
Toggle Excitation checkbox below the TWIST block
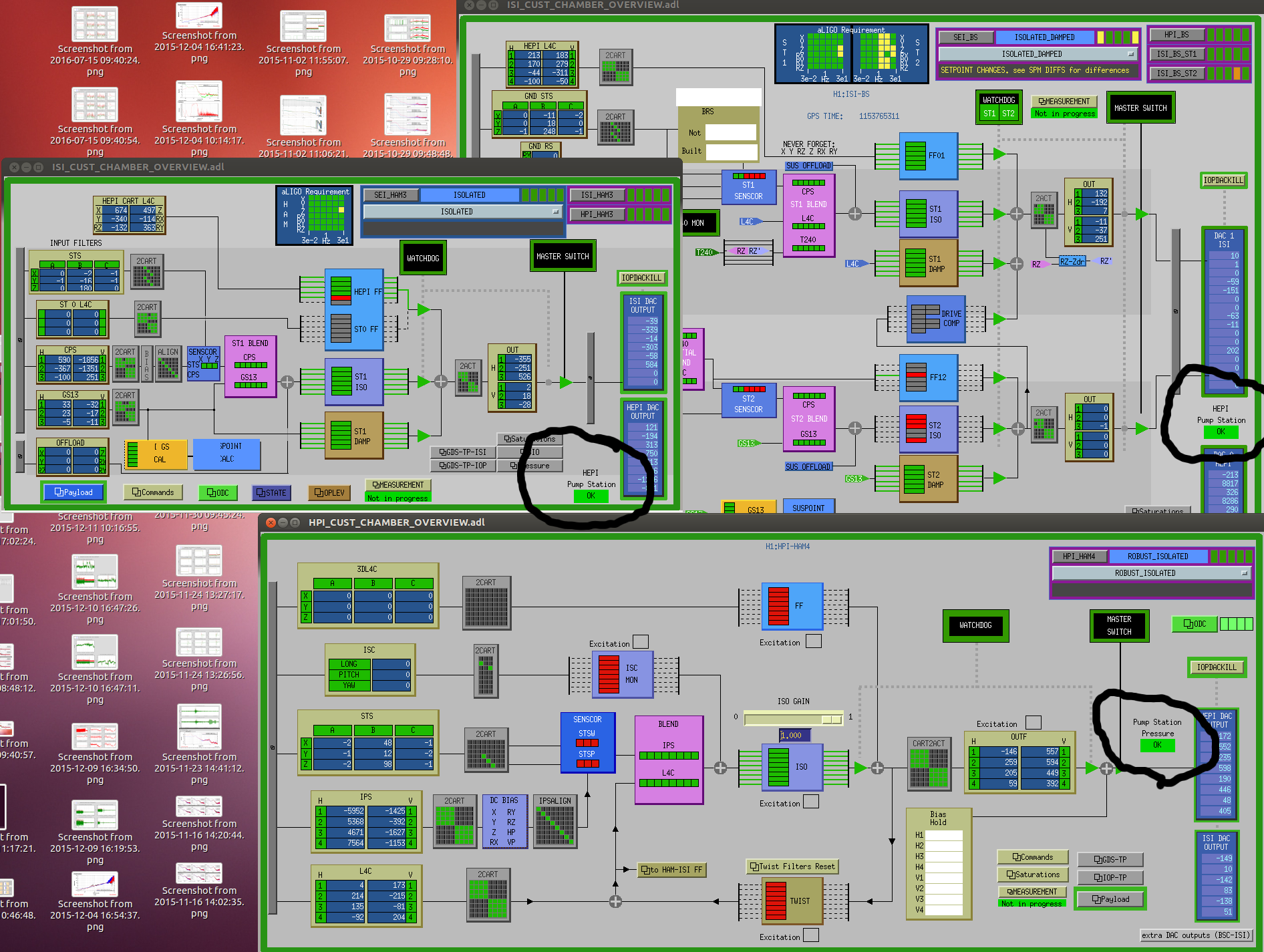(x=811, y=935)
